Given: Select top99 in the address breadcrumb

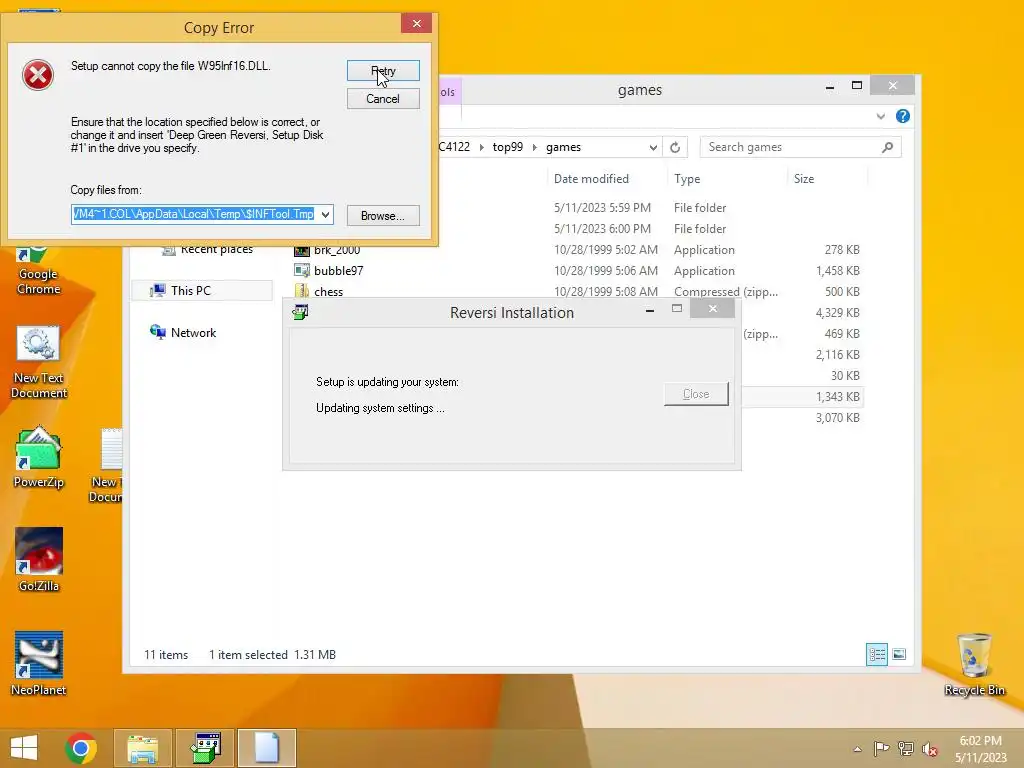Looking at the screenshot, I should (x=507, y=147).
